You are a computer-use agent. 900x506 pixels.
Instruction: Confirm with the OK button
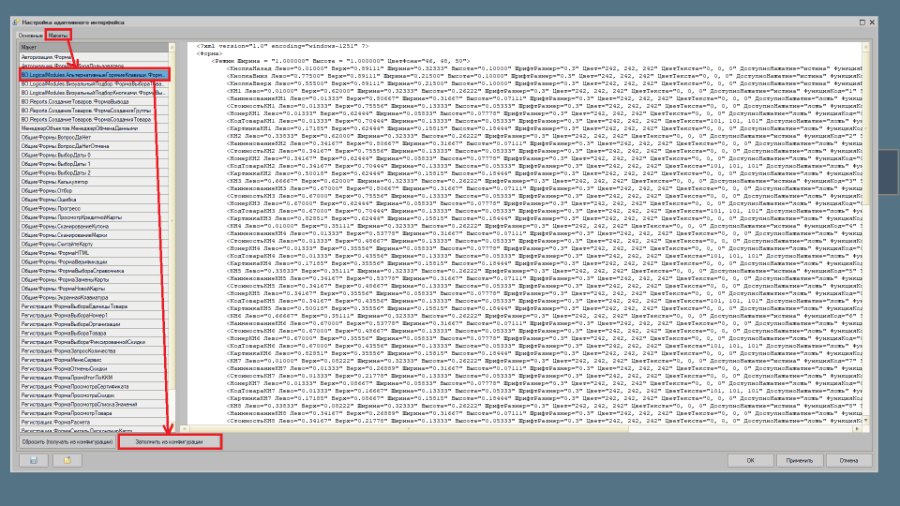750,460
